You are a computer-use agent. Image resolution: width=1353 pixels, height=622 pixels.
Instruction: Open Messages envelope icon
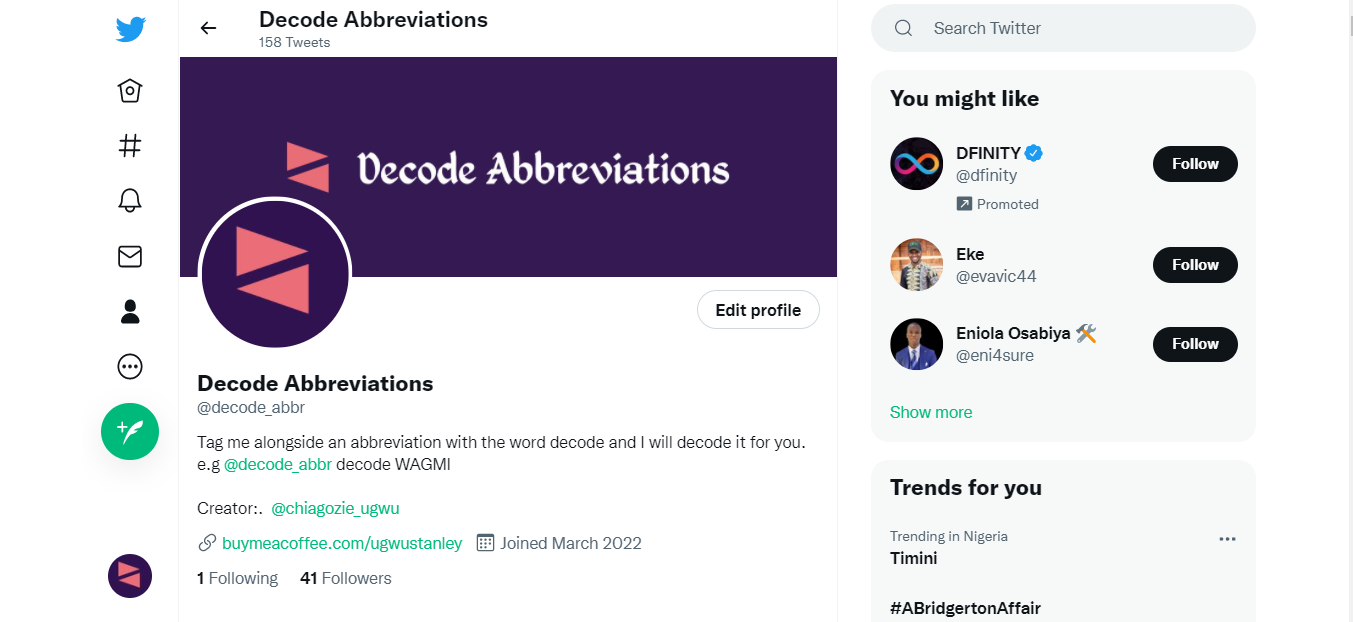pos(130,257)
